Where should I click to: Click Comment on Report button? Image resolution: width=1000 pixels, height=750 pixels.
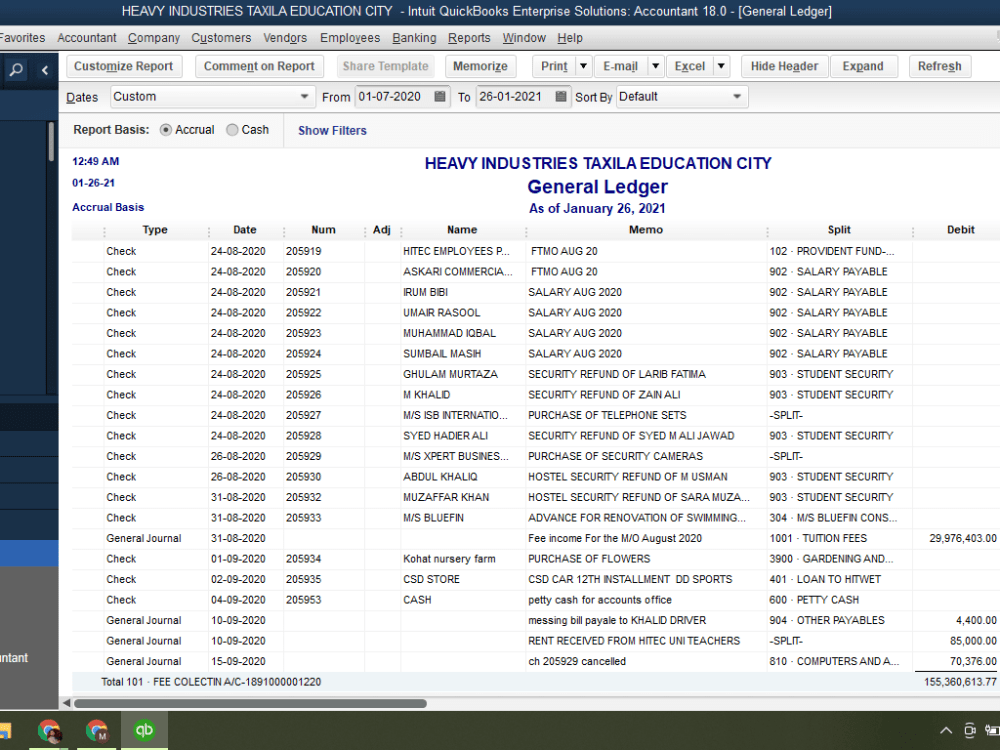(260, 66)
